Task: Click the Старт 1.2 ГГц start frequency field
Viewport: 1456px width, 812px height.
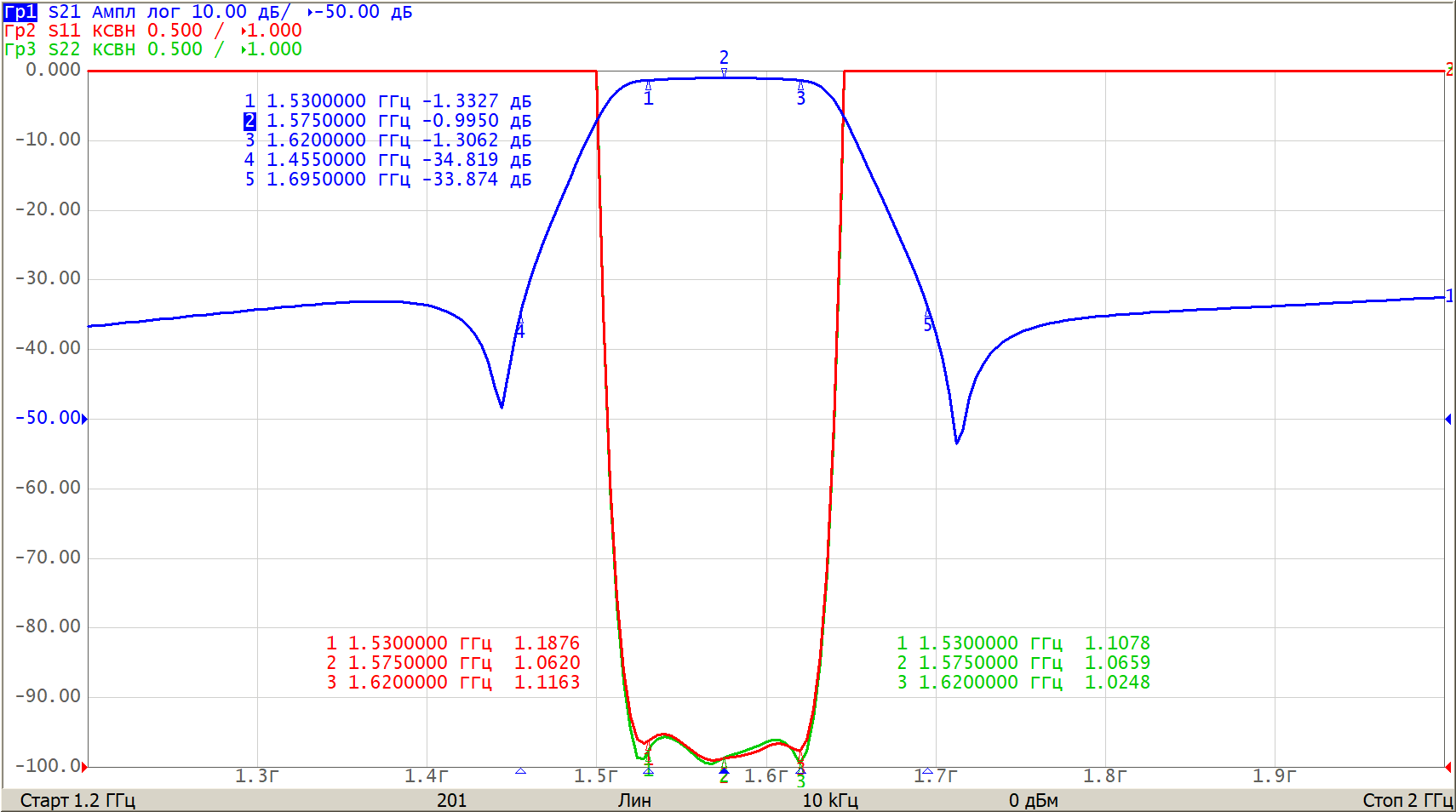Action: click(x=77, y=800)
